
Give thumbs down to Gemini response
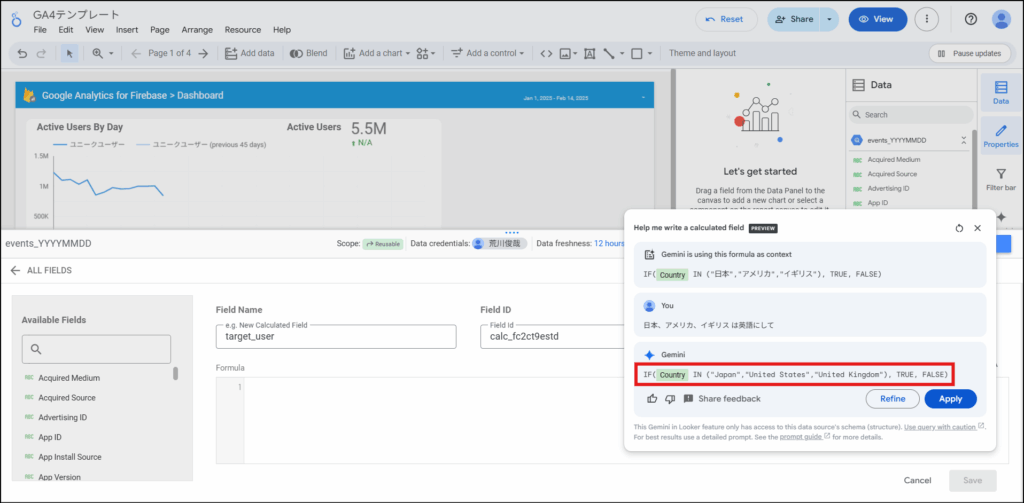pos(669,398)
